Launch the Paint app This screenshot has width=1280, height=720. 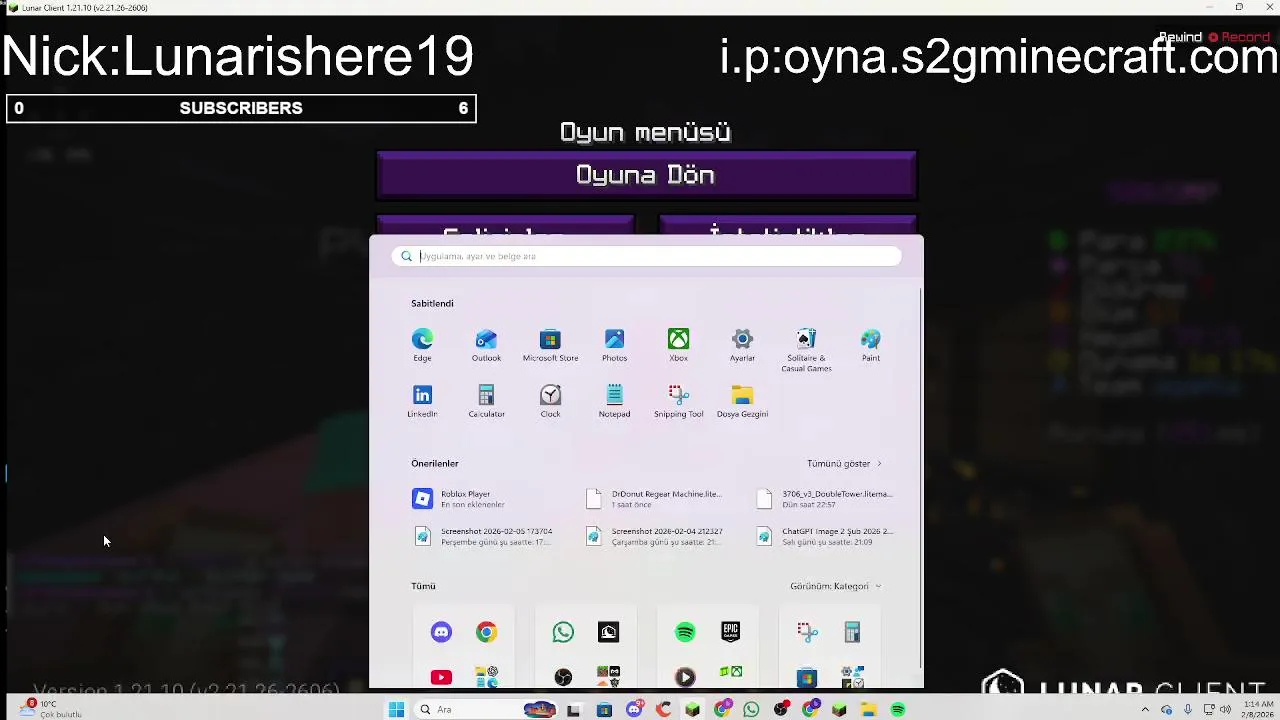pos(870,345)
